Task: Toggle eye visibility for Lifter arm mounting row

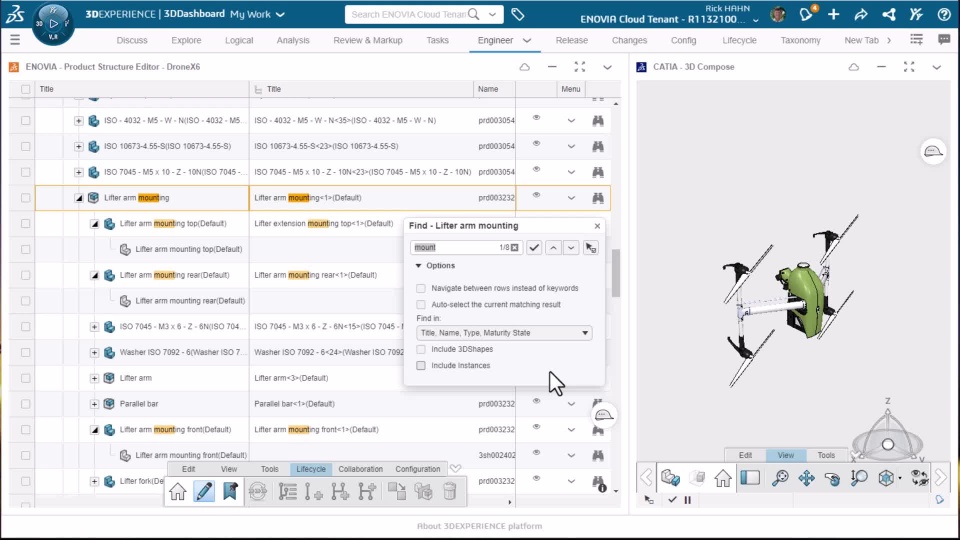Action: coord(536,195)
